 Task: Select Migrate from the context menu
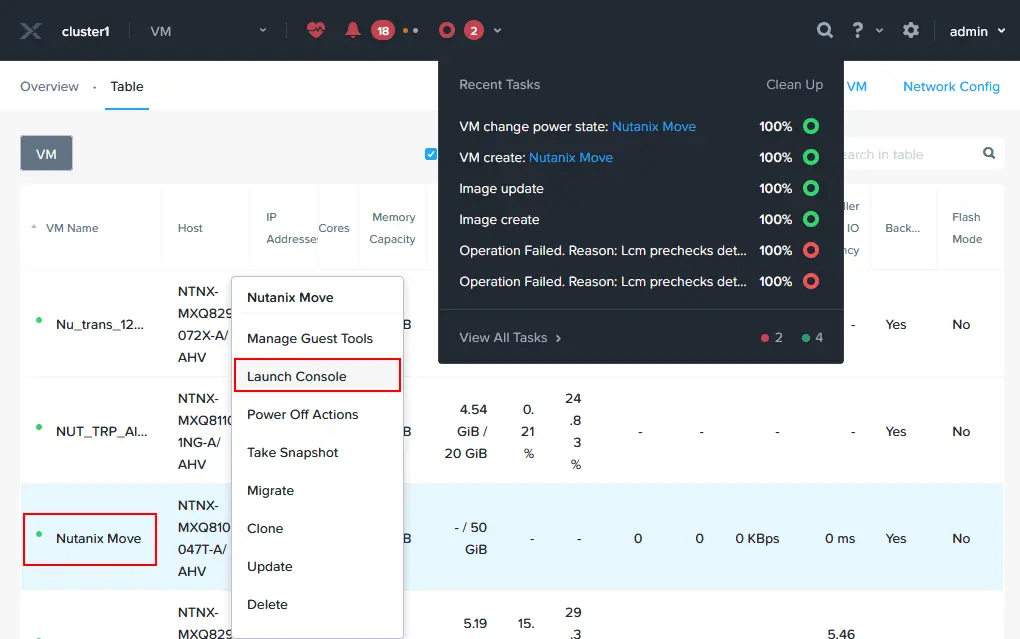(271, 491)
